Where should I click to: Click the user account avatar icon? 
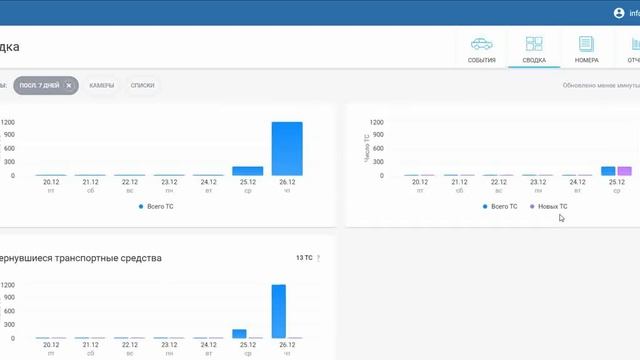tap(619, 13)
